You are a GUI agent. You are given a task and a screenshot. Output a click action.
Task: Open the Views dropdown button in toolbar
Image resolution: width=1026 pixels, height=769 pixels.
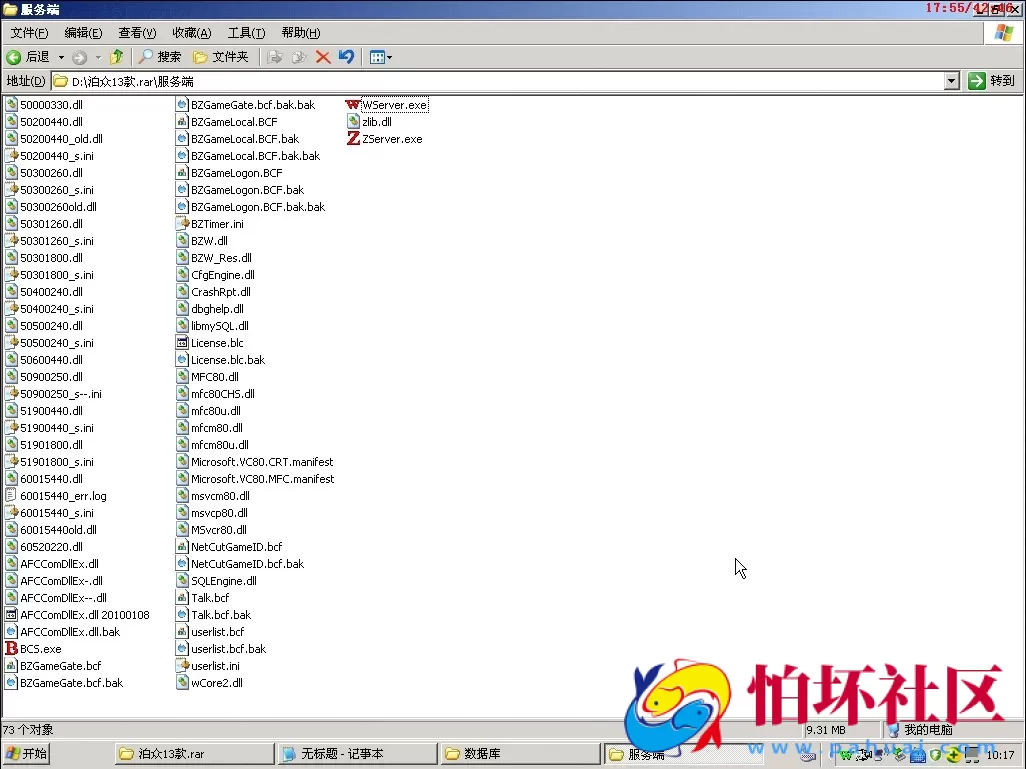[x=380, y=57]
